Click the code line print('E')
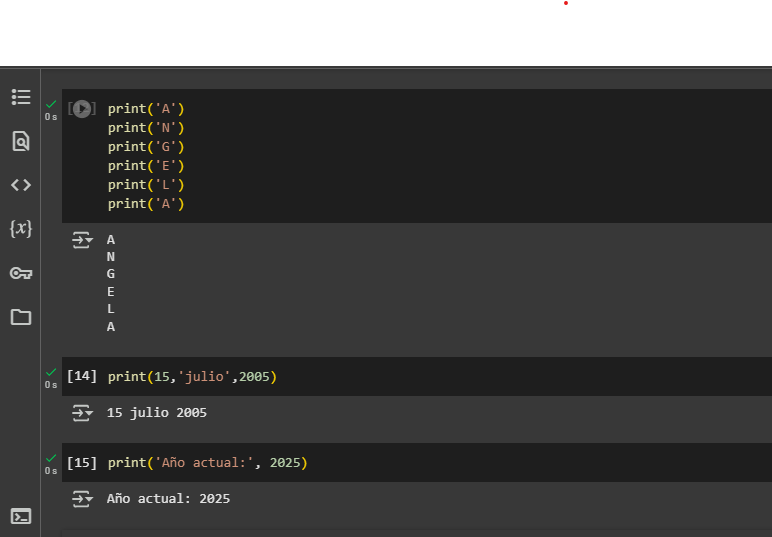 146,166
